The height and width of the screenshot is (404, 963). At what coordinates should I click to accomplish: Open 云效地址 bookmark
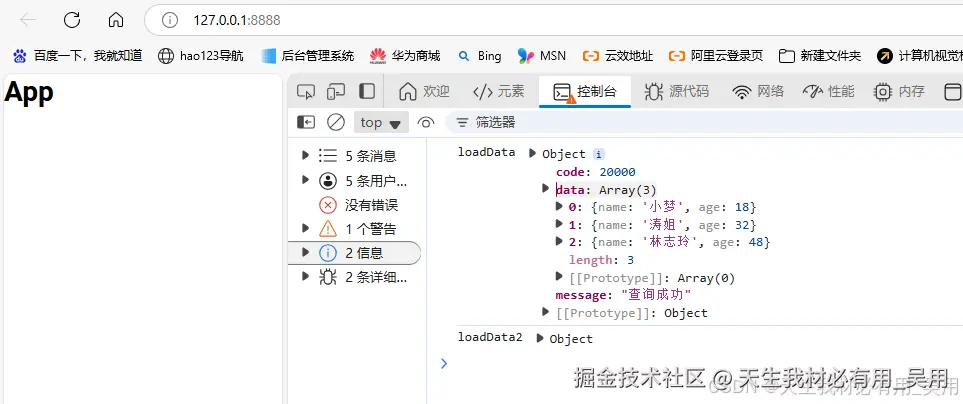pos(618,56)
